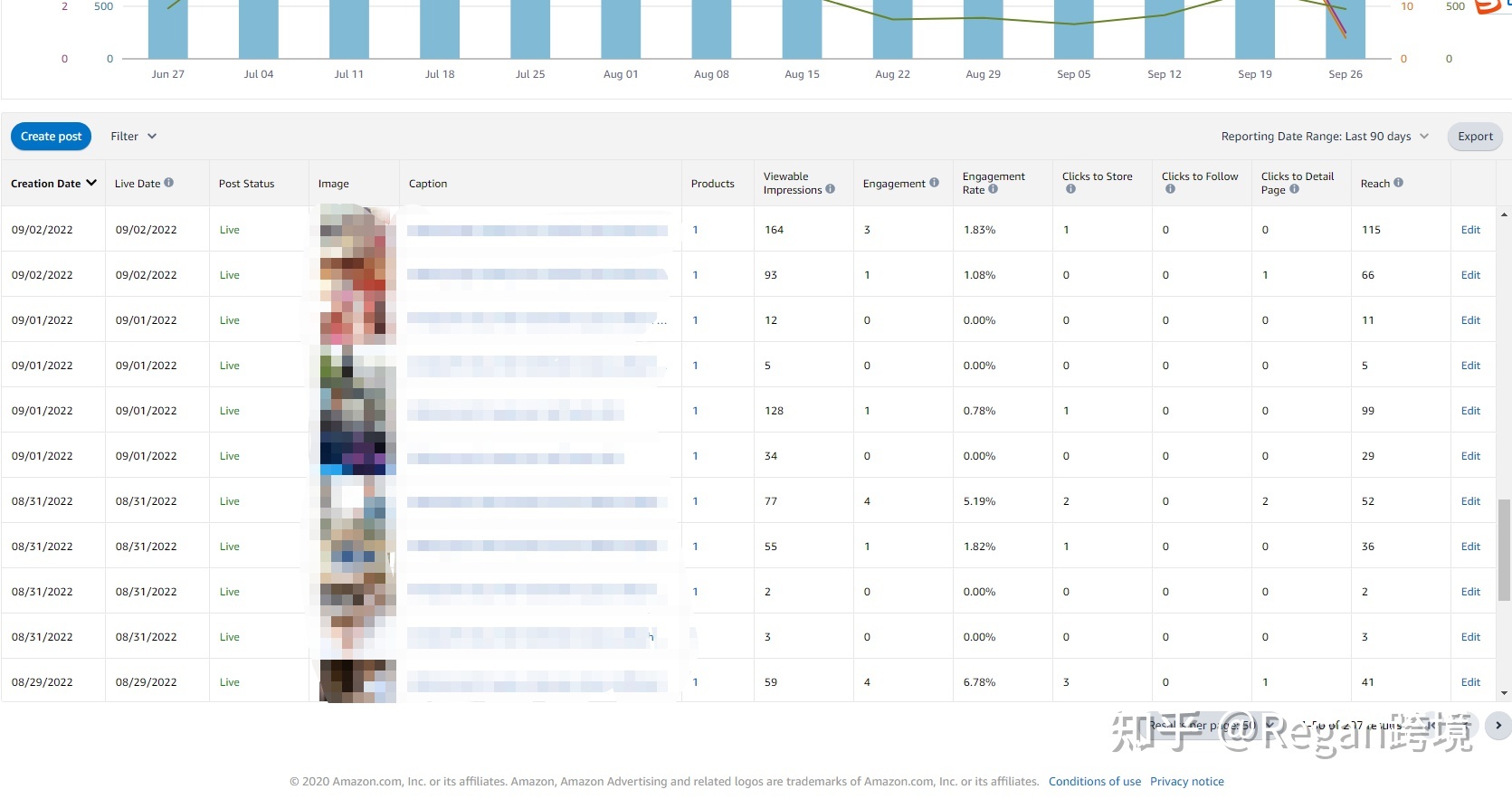The width and height of the screenshot is (1512, 799).
Task: Click the Clicks to Detail Page info icon
Action: (1294, 189)
